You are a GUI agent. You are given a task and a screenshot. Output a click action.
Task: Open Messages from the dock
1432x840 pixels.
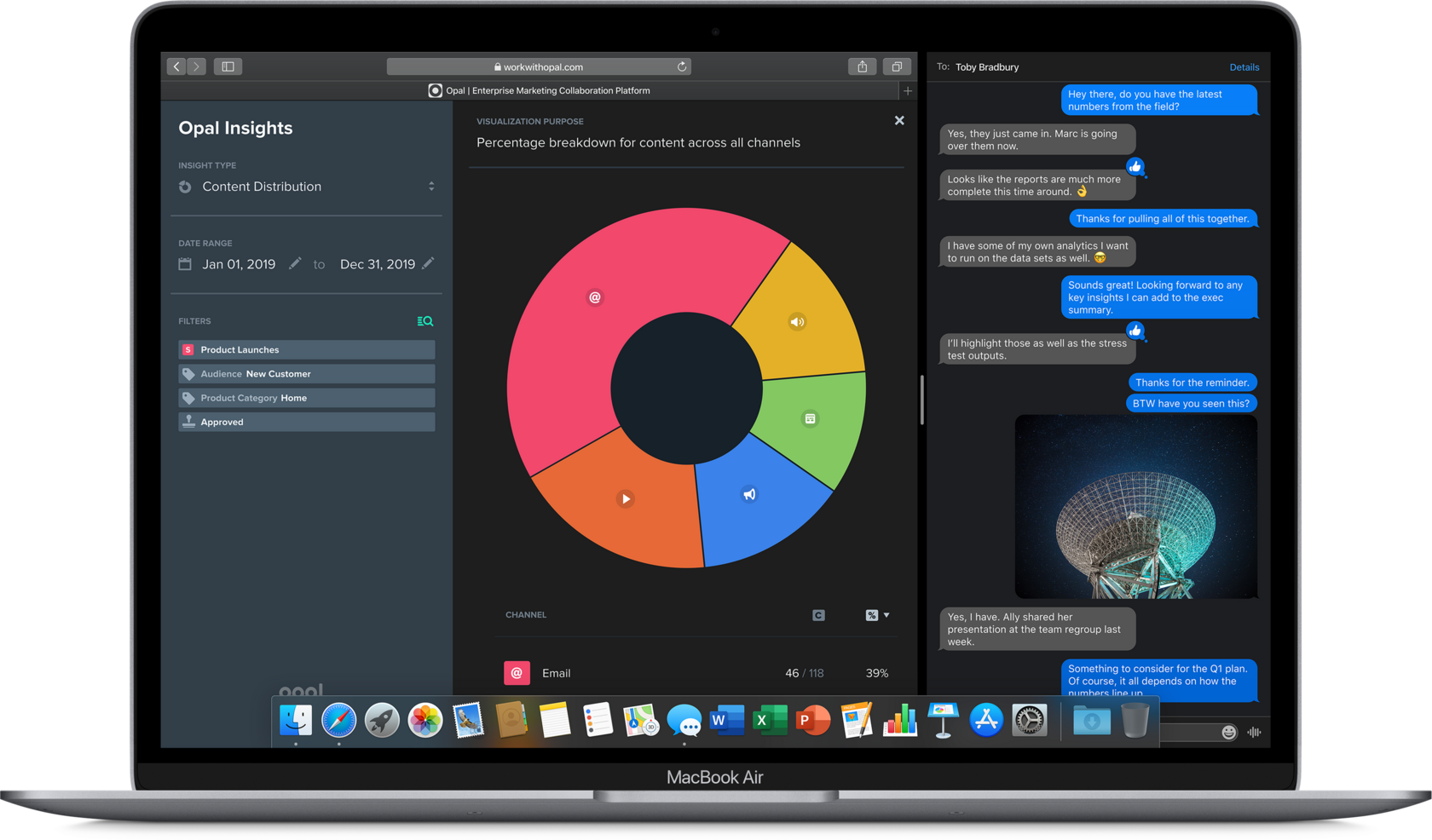(684, 721)
